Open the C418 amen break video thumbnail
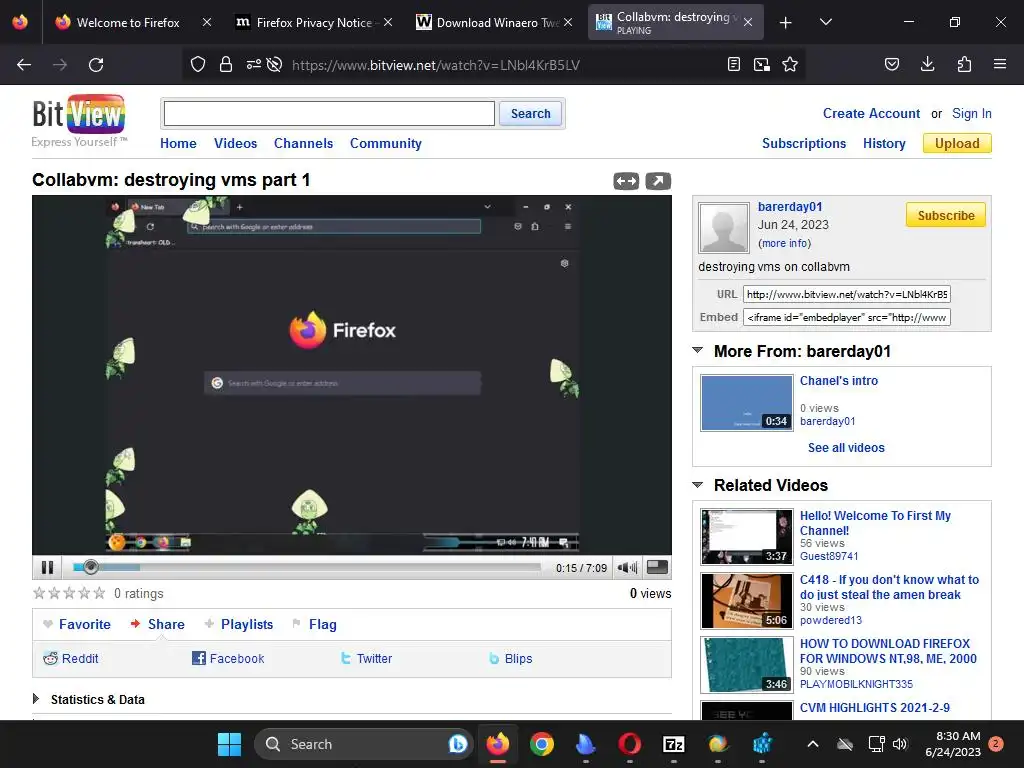Screen dimensions: 1024x768 tap(746, 601)
